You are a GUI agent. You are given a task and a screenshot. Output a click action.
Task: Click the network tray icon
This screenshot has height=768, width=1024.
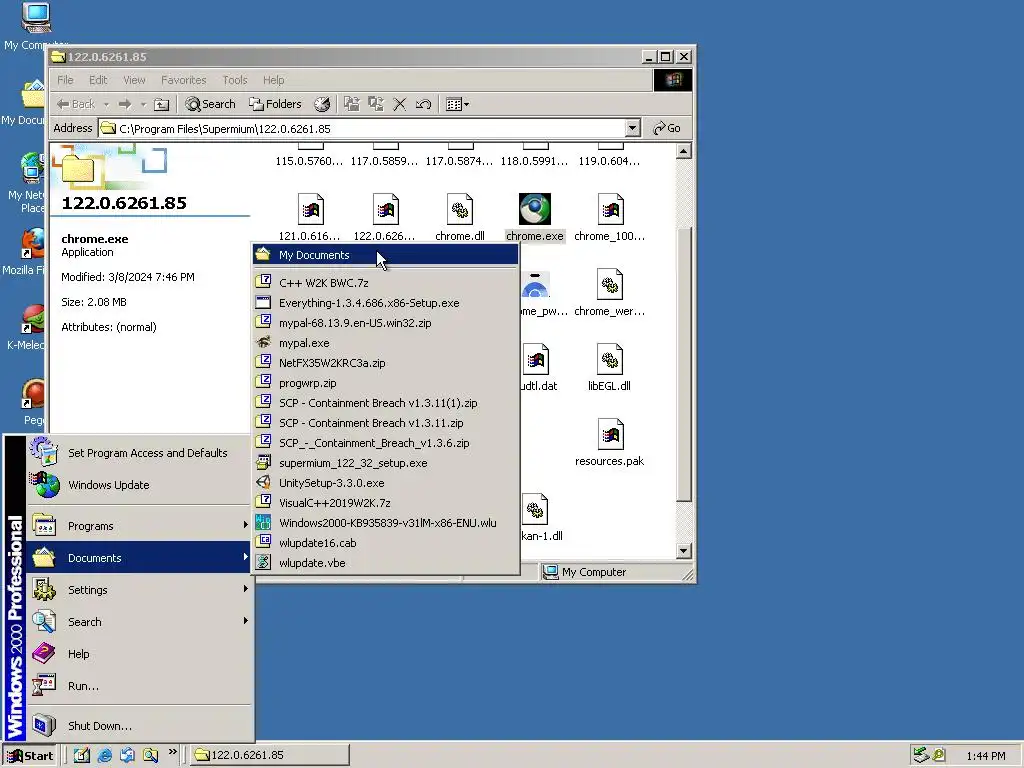coord(921,755)
